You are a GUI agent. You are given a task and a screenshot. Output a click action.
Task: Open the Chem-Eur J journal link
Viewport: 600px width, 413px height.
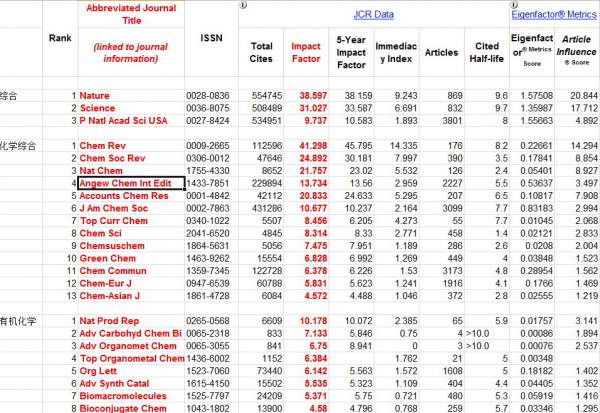[x=105, y=284]
